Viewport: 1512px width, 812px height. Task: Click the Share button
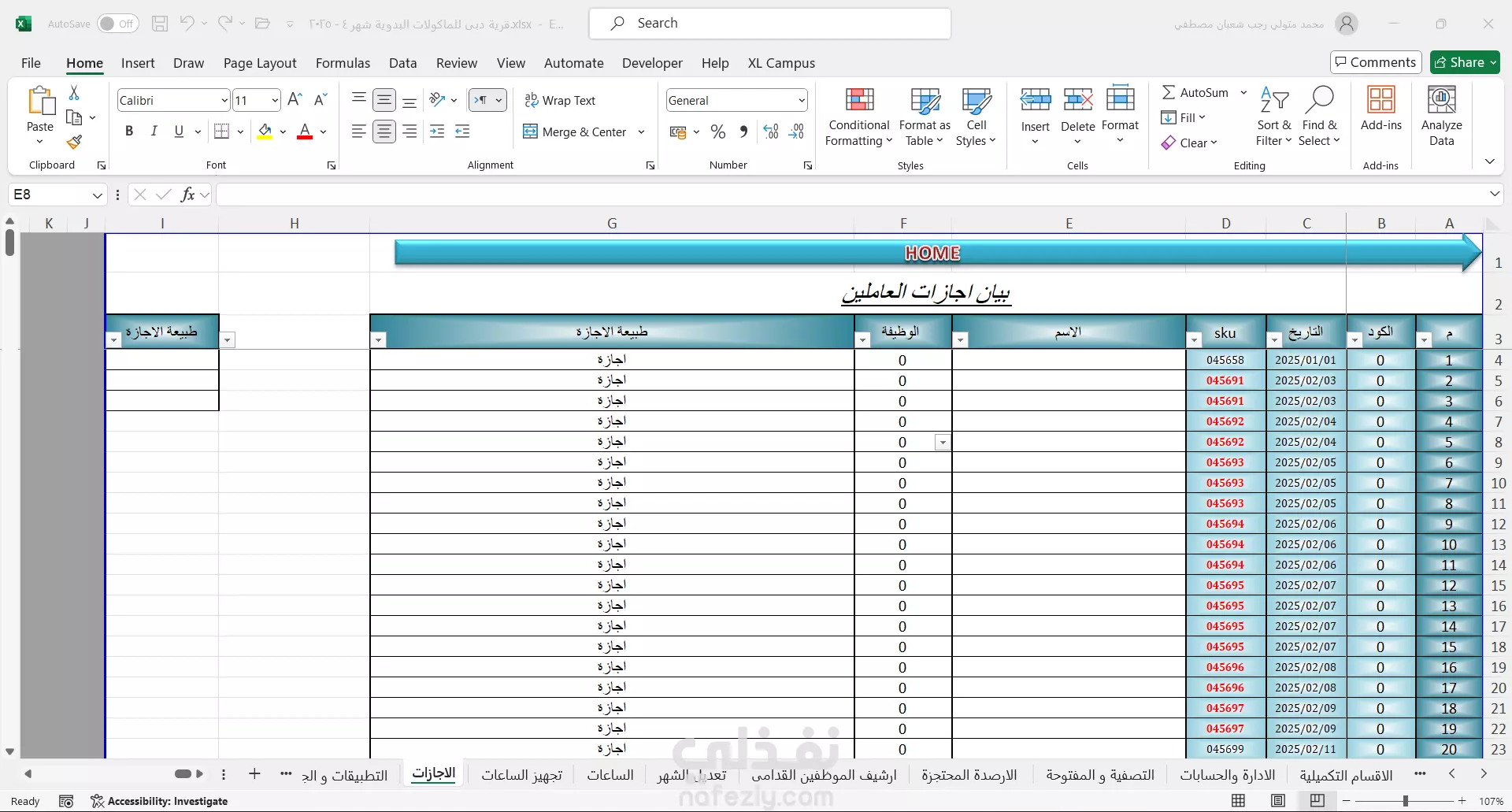(1466, 62)
